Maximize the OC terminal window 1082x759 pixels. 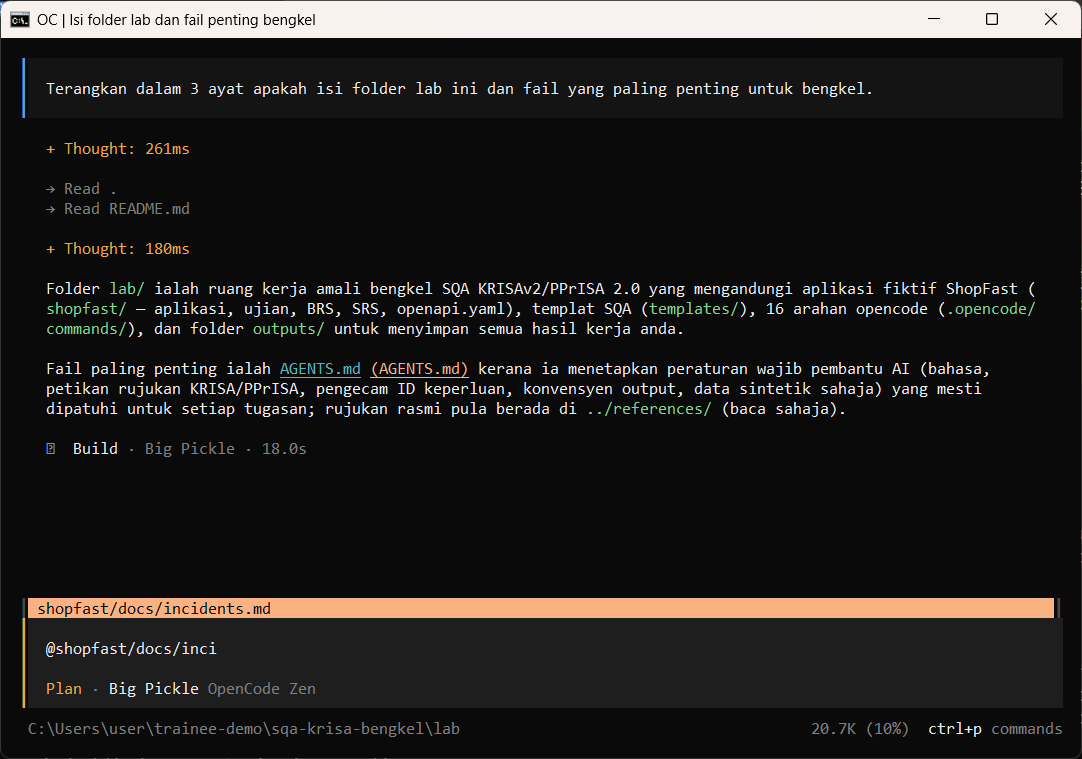(x=992, y=19)
